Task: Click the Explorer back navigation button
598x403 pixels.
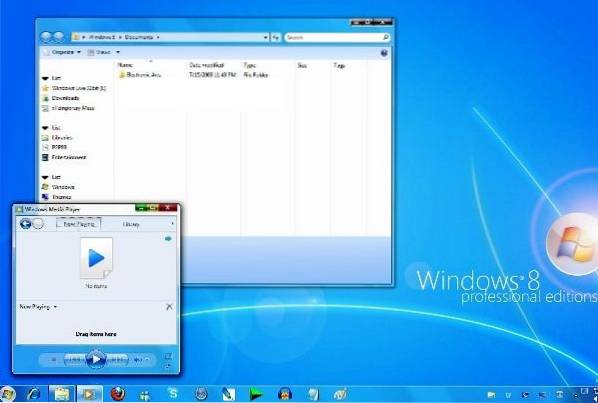Action: click(46, 37)
